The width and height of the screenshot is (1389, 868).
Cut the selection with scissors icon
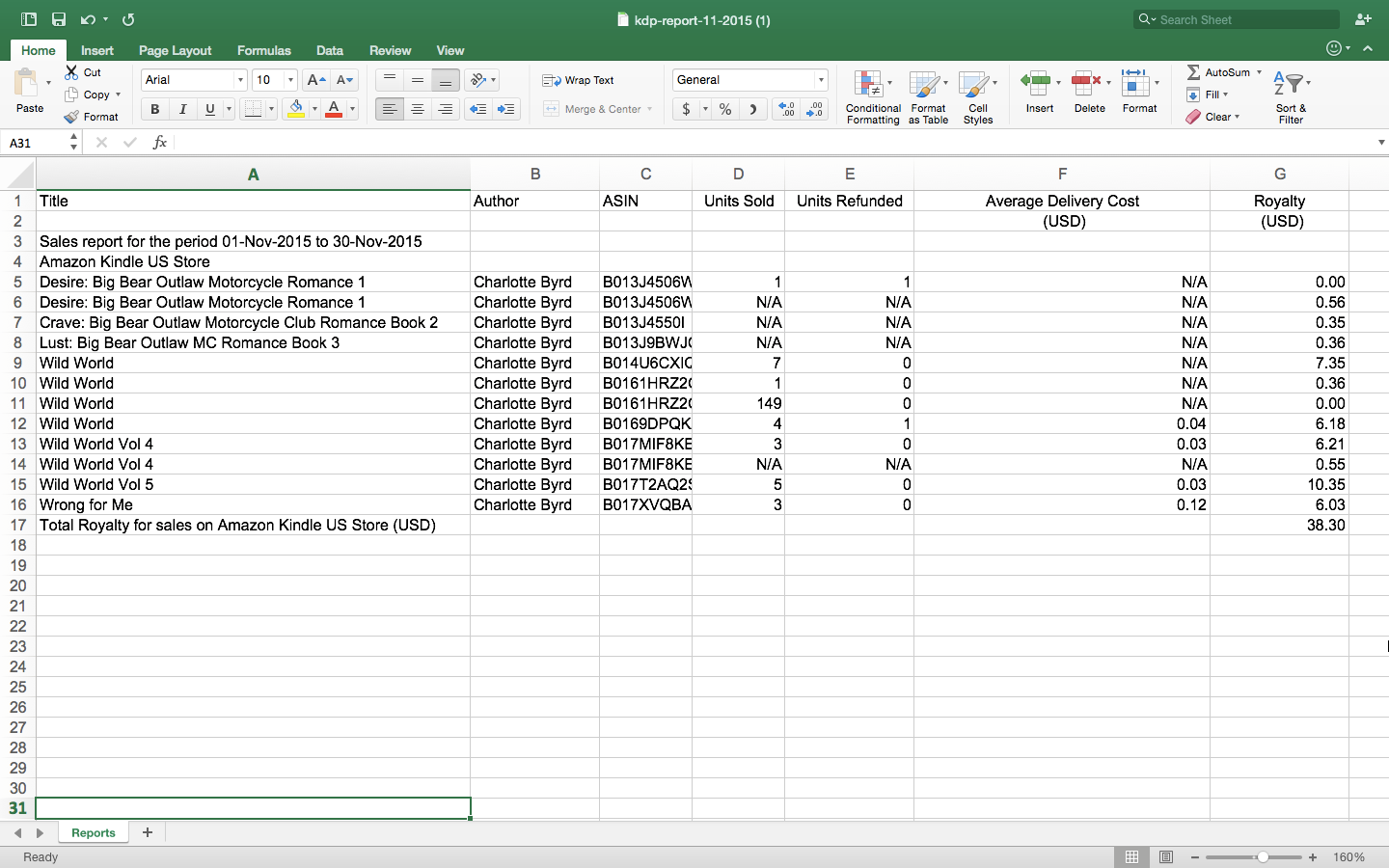(71, 72)
